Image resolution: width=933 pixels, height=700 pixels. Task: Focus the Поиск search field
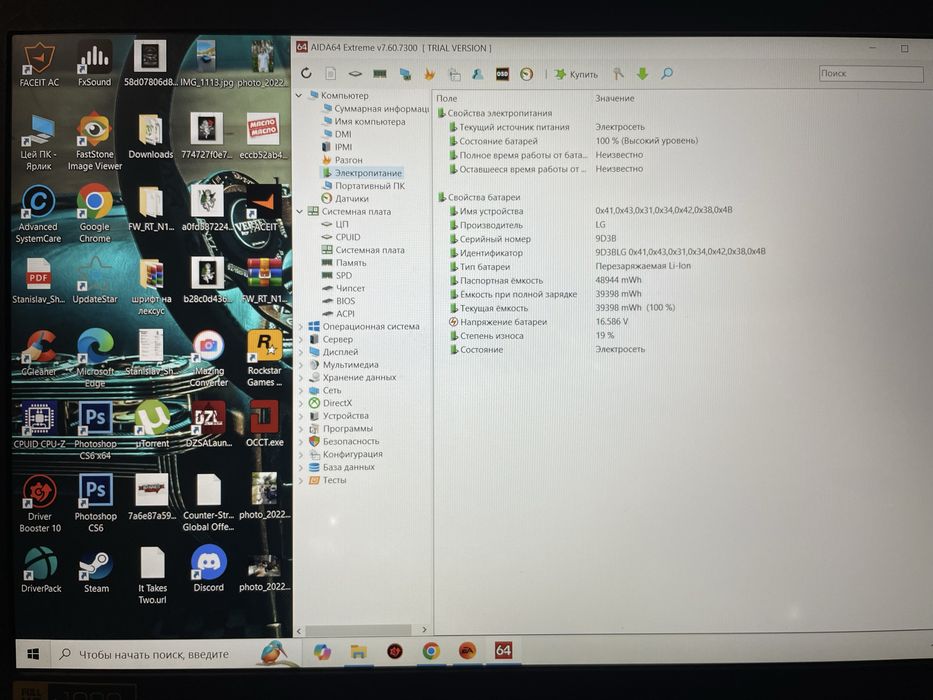pyautogui.click(x=871, y=73)
